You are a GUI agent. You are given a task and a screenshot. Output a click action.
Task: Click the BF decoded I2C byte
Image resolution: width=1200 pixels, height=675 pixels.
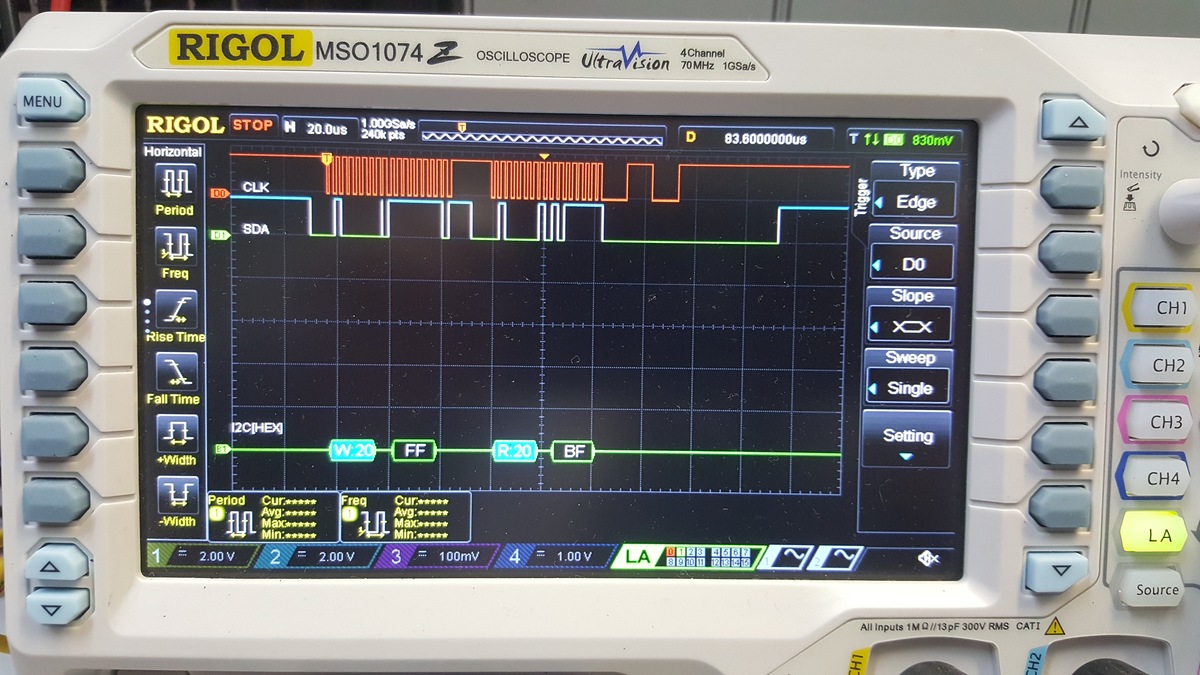coord(574,451)
